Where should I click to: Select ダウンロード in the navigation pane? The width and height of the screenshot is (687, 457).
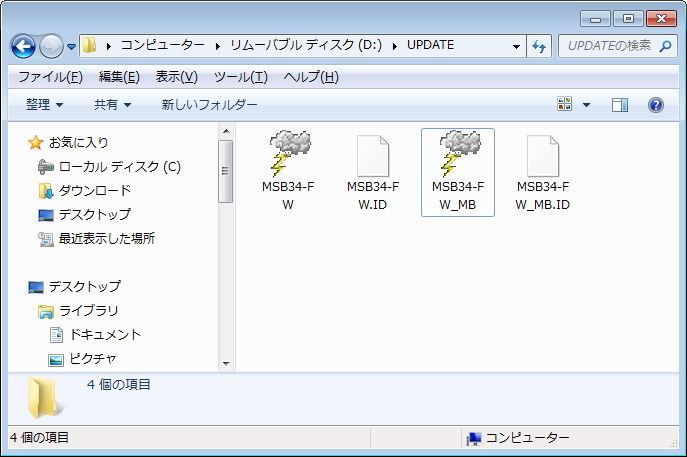[x=94, y=190]
